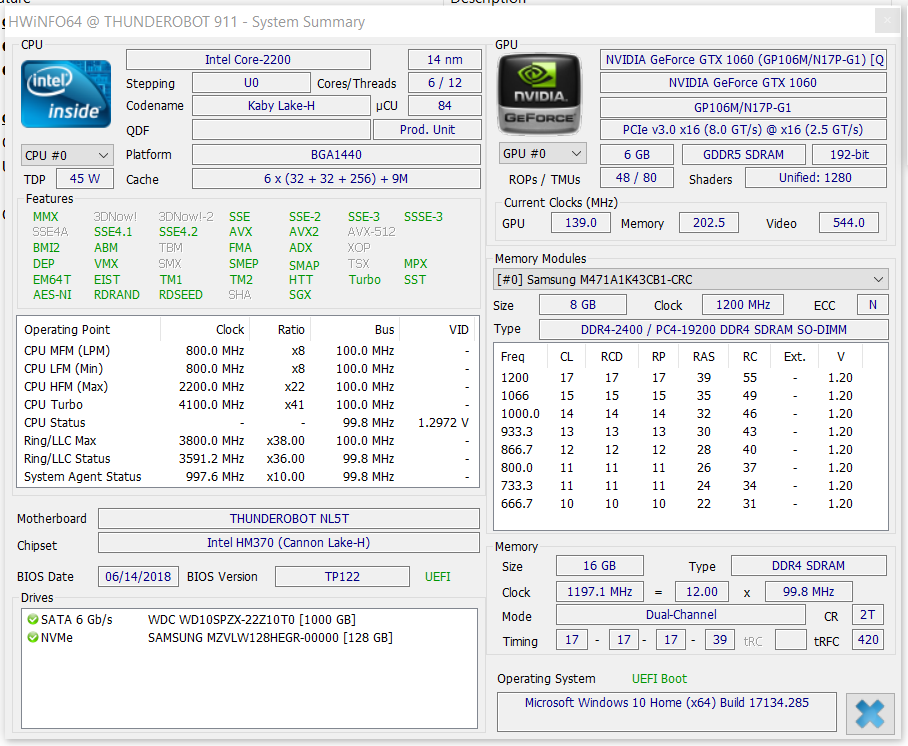Click the 14 nm process field

coord(445,60)
